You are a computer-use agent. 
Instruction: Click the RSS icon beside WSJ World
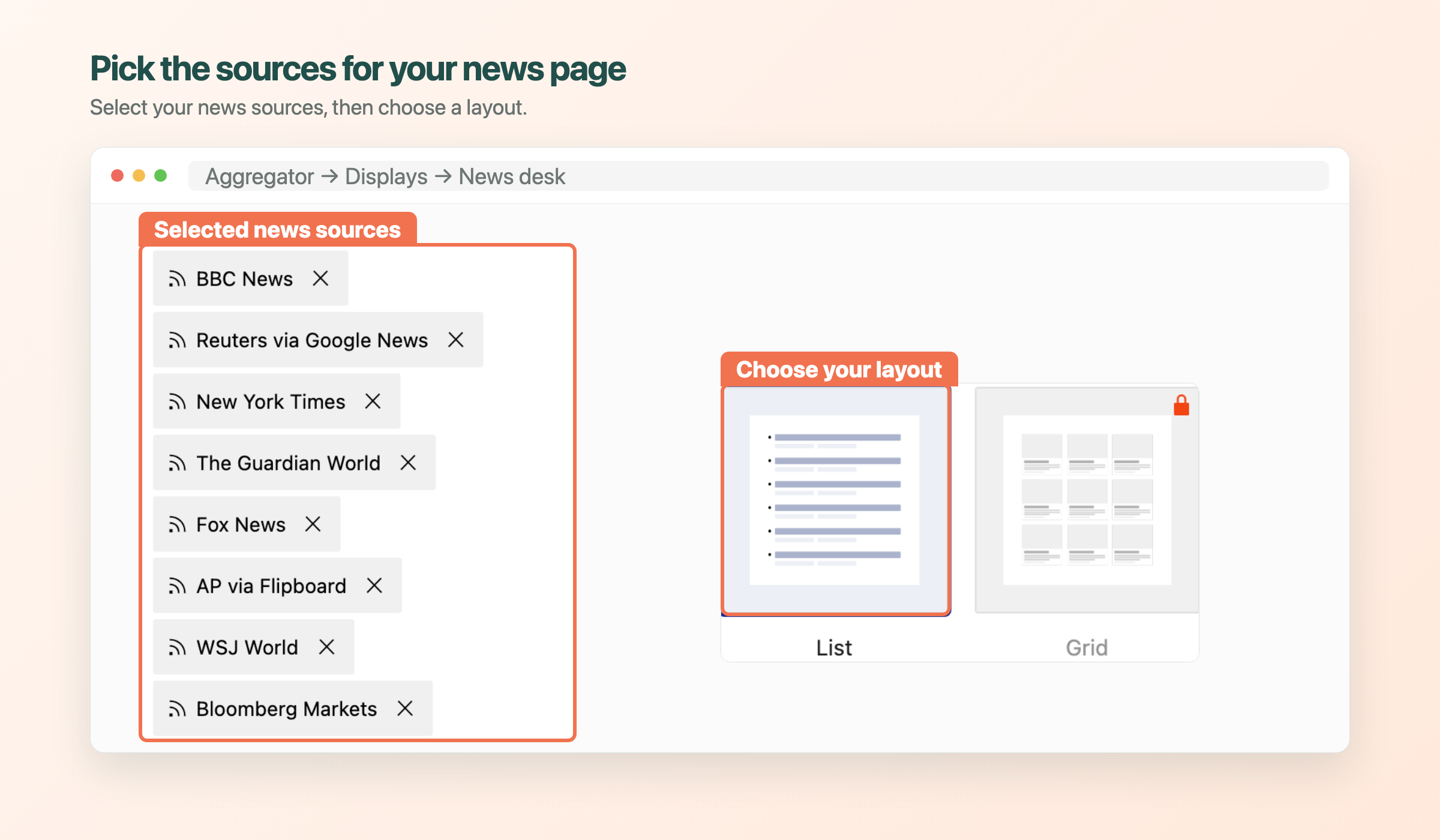click(x=177, y=647)
